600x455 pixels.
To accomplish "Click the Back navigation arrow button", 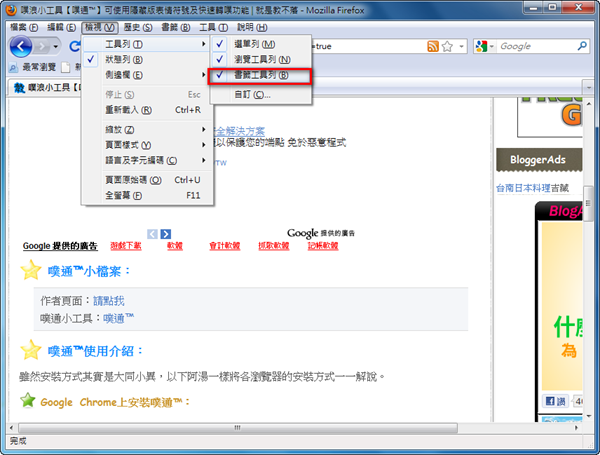I will tap(21, 47).
